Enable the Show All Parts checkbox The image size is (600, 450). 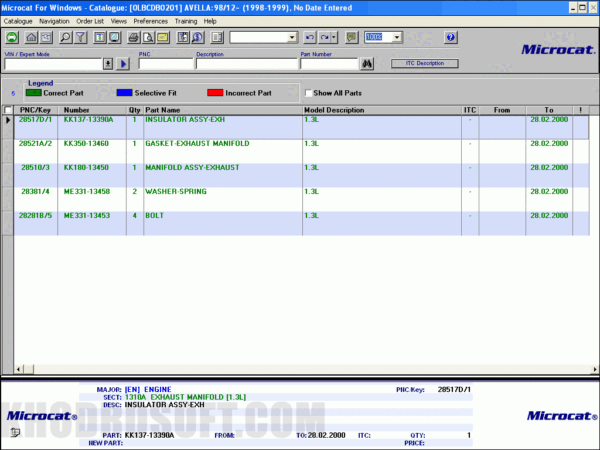click(308, 93)
